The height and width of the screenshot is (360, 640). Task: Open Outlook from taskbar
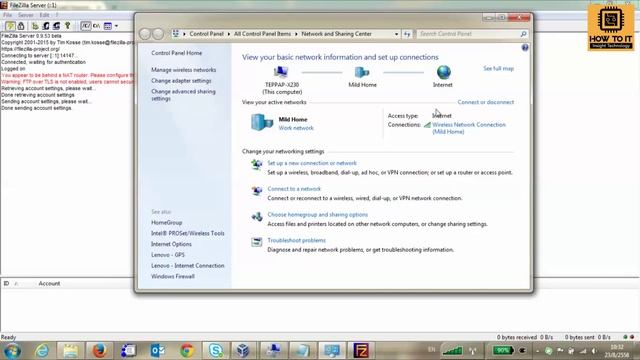coord(158,351)
